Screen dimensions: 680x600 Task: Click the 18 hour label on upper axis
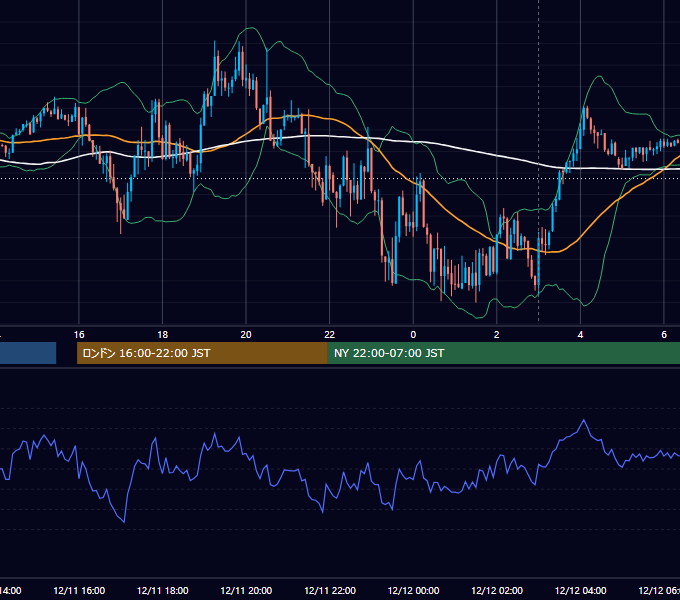[x=163, y=335]
